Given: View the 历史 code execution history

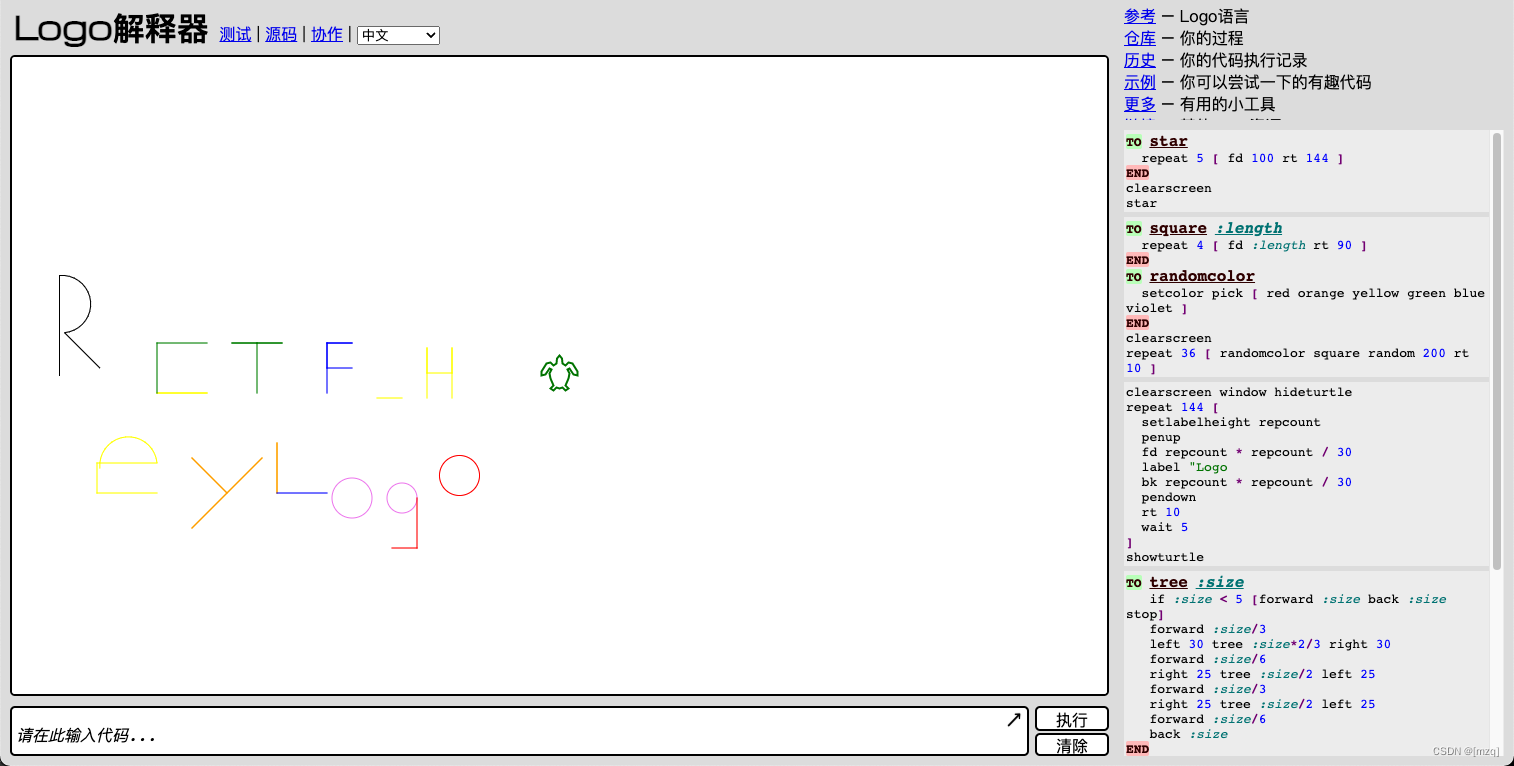Looking at the screenshot, I should (x=1139, y=60).
